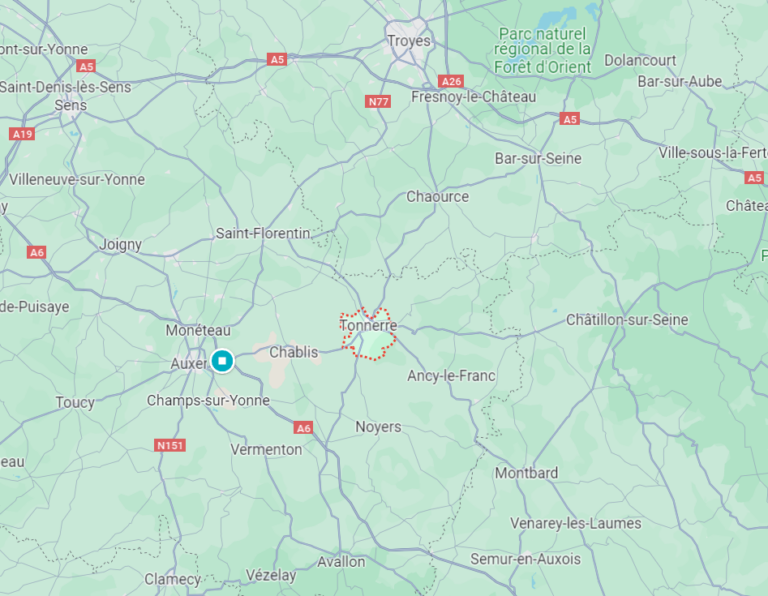Click the N77 road shield
This screenshot has width=768, height=596.
click(378, 102)
